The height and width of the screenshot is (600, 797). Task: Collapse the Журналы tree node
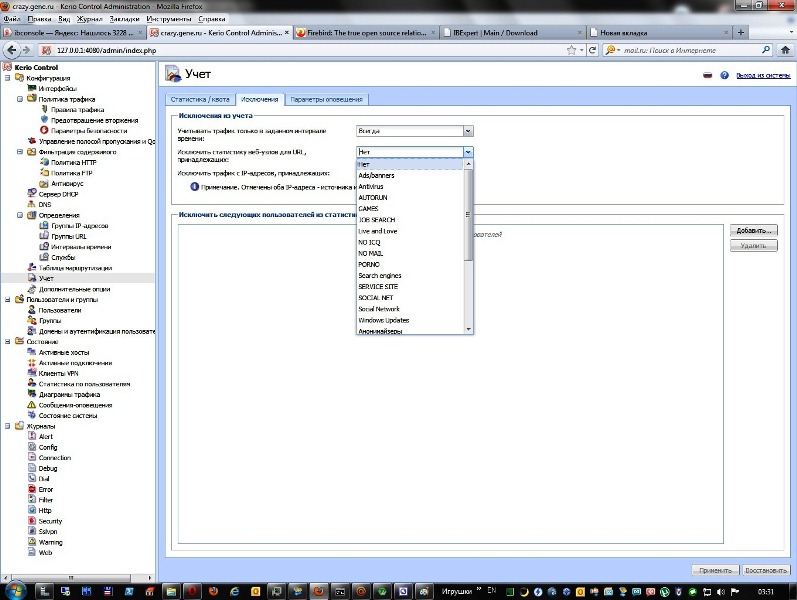(x=7, y=426)
